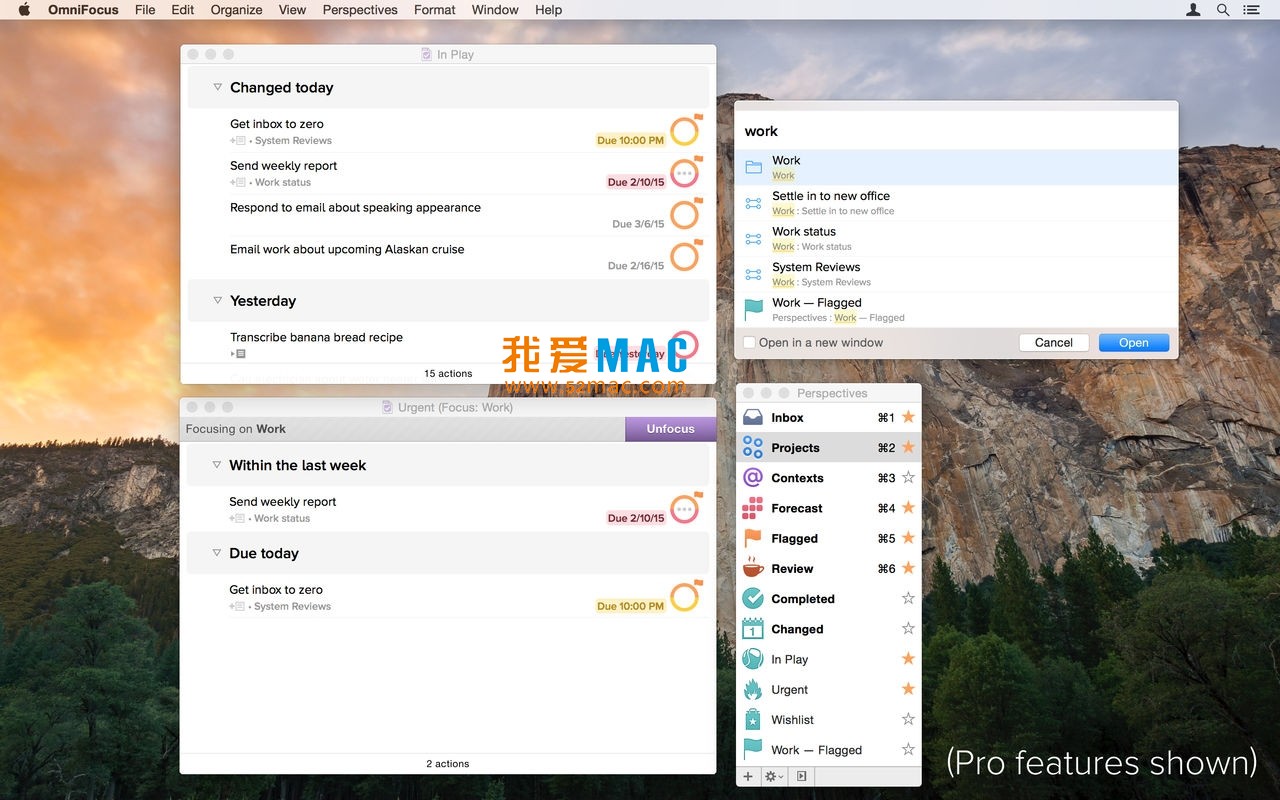Open the Inbox perspective icon
Viewport: 1280px width, 800px height.
pos(753,418)
